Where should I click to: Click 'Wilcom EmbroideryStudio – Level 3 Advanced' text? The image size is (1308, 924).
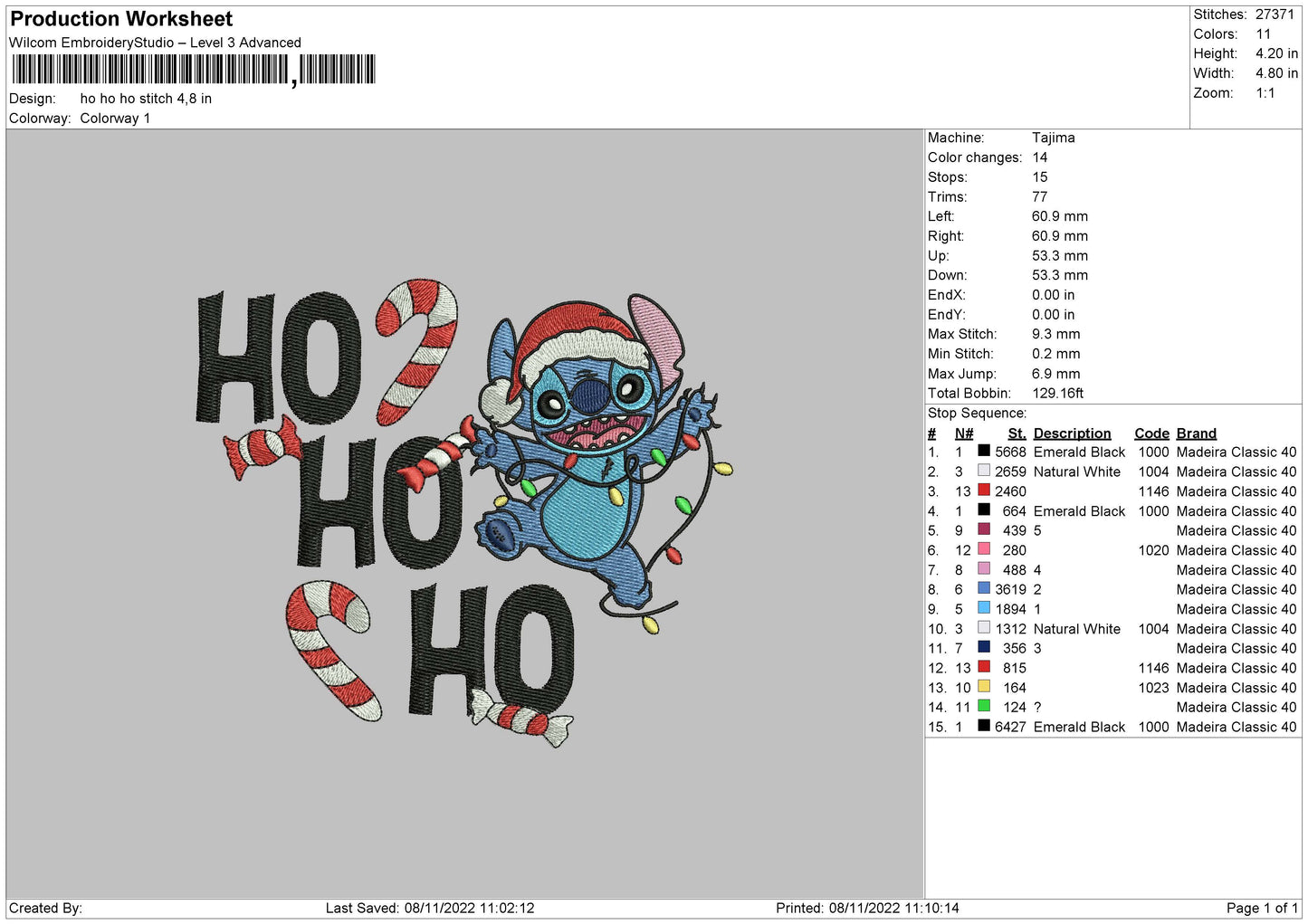coord(155,43)
